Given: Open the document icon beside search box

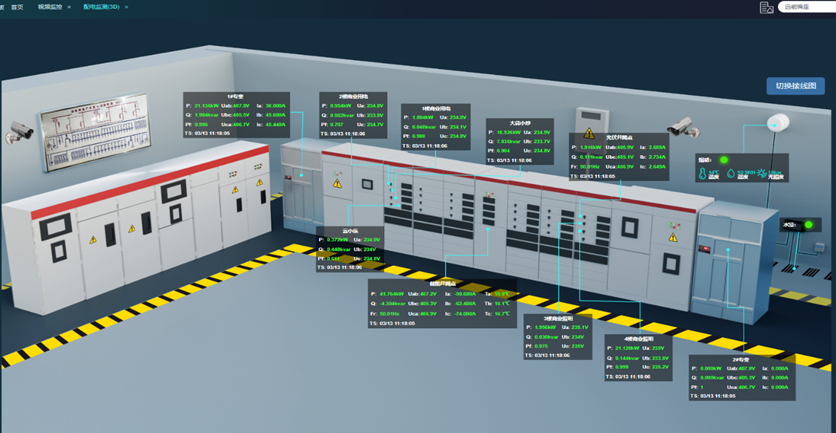Looking at the screenshot, I should tap(766, 7).
